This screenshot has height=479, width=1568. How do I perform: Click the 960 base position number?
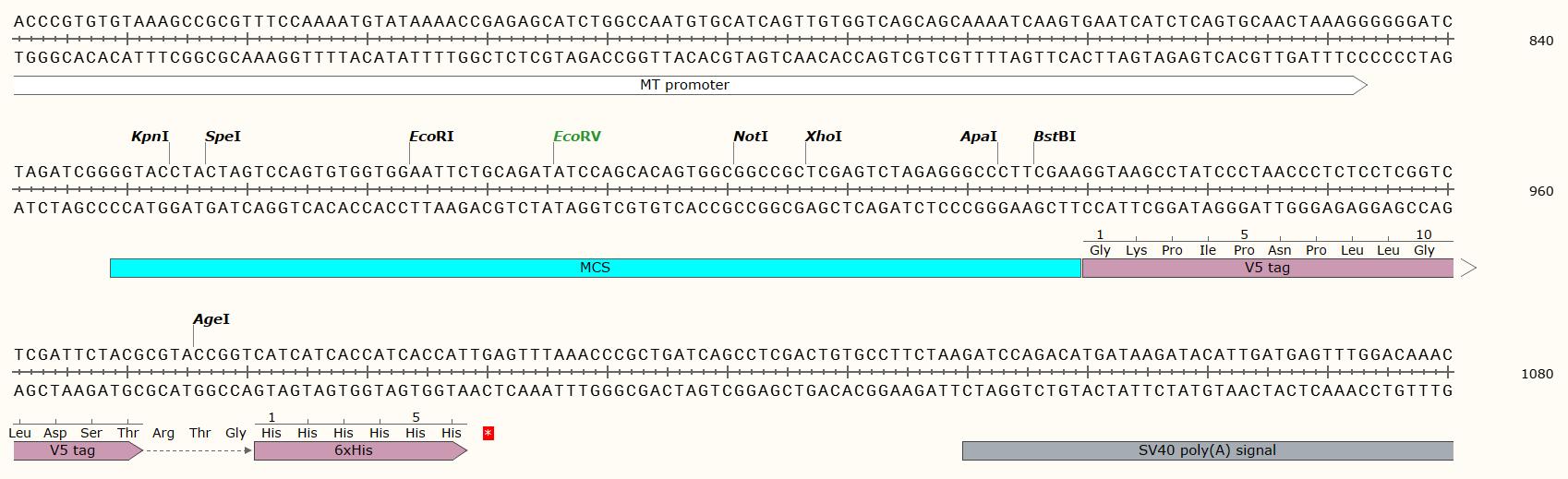pyautogui.click(x=1541, y=191)
